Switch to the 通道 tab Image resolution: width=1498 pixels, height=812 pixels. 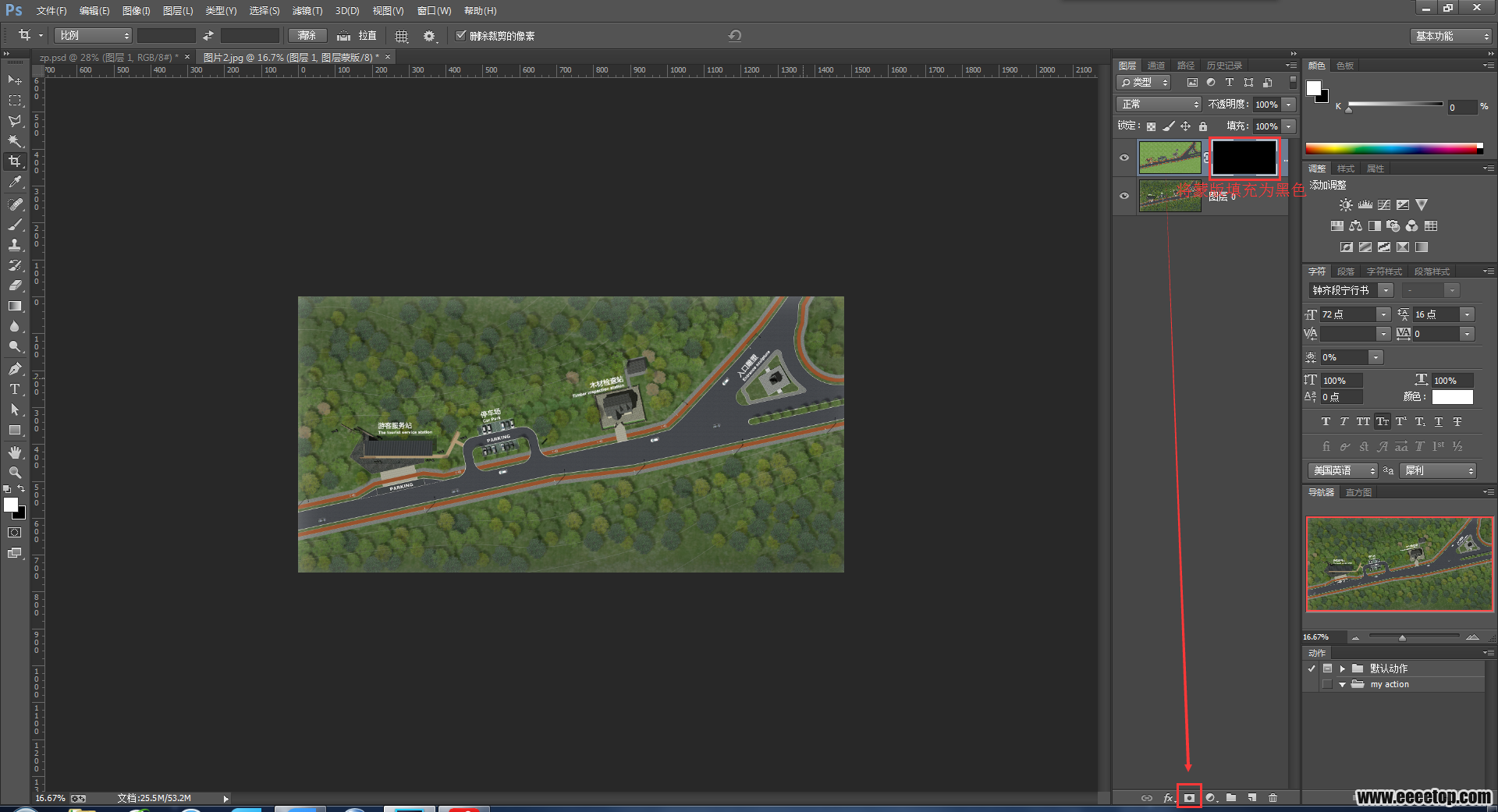pos(1156,66)
